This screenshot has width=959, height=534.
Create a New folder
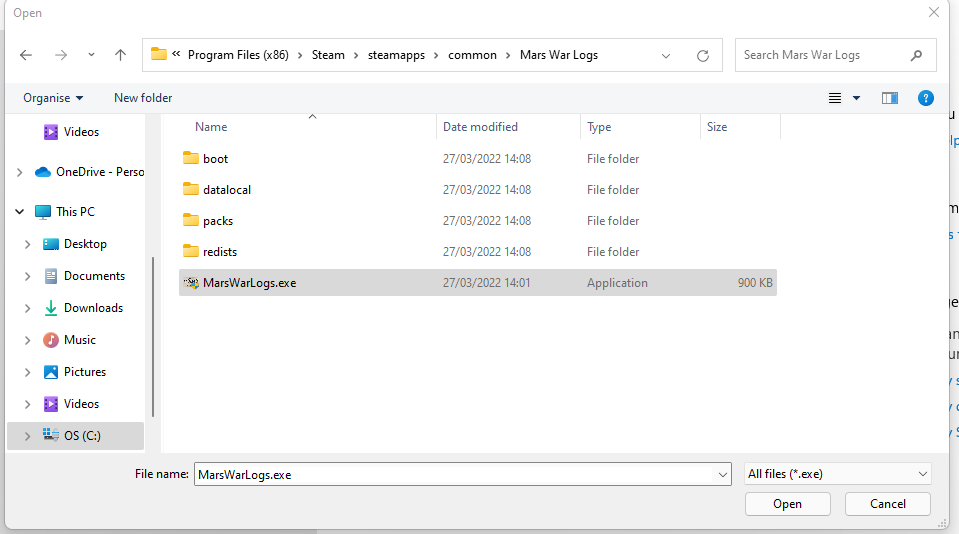point(143,98)
